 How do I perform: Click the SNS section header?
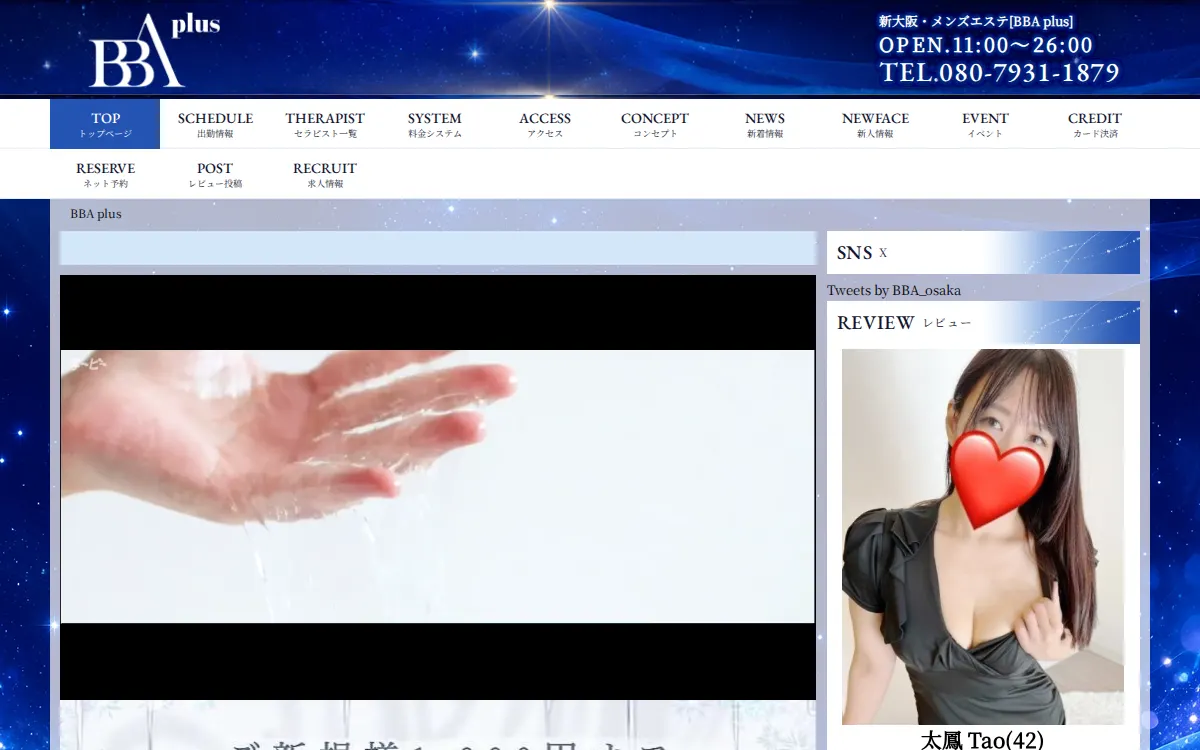(x=983, y=253)
